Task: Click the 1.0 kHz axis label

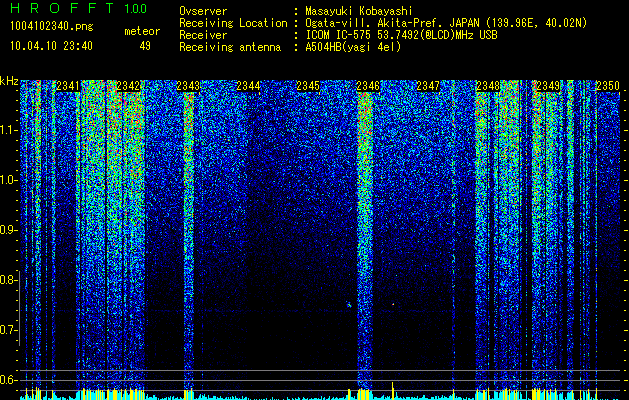Action: [9, 180]
